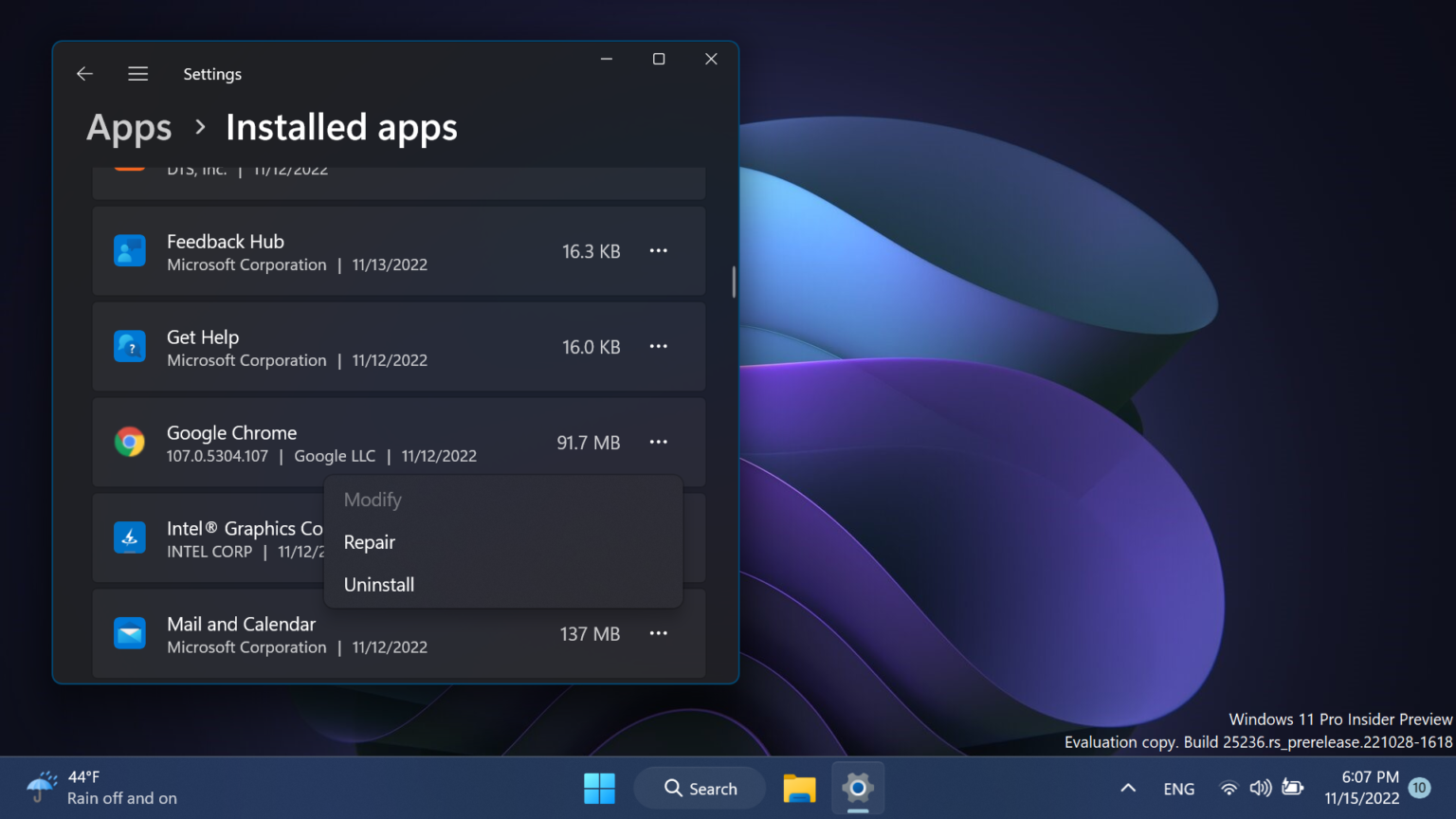This screenshot has width=1456, height=819.
Task: Select Uninstall from the context menu
Action: (379, 584)
